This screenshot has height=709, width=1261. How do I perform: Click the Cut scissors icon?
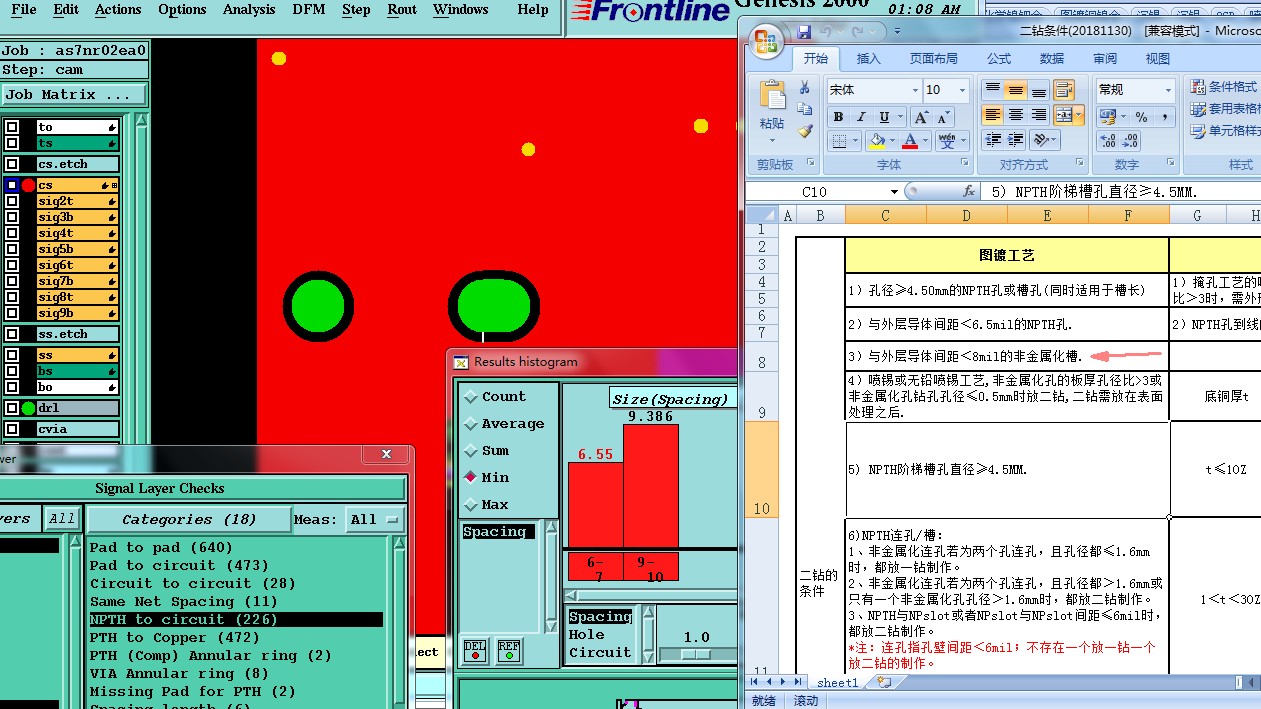click(x=805, y=89)
